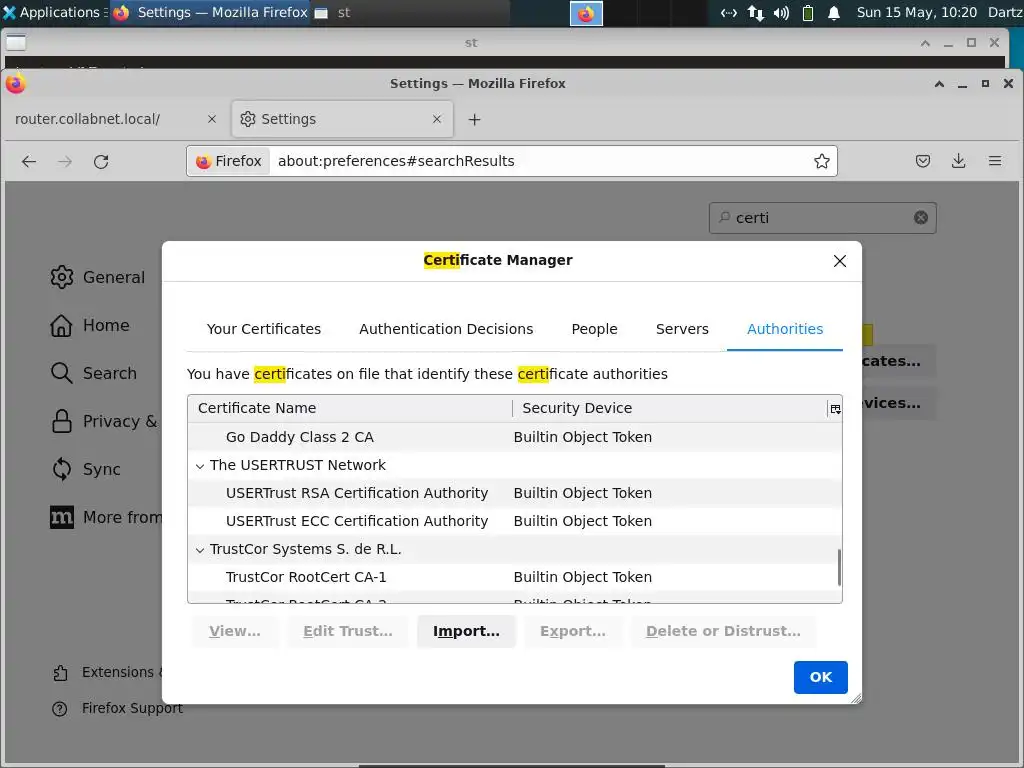1024x768 pixels.
Task: Click the volume icon in system tray
Action: click(781, 12)
